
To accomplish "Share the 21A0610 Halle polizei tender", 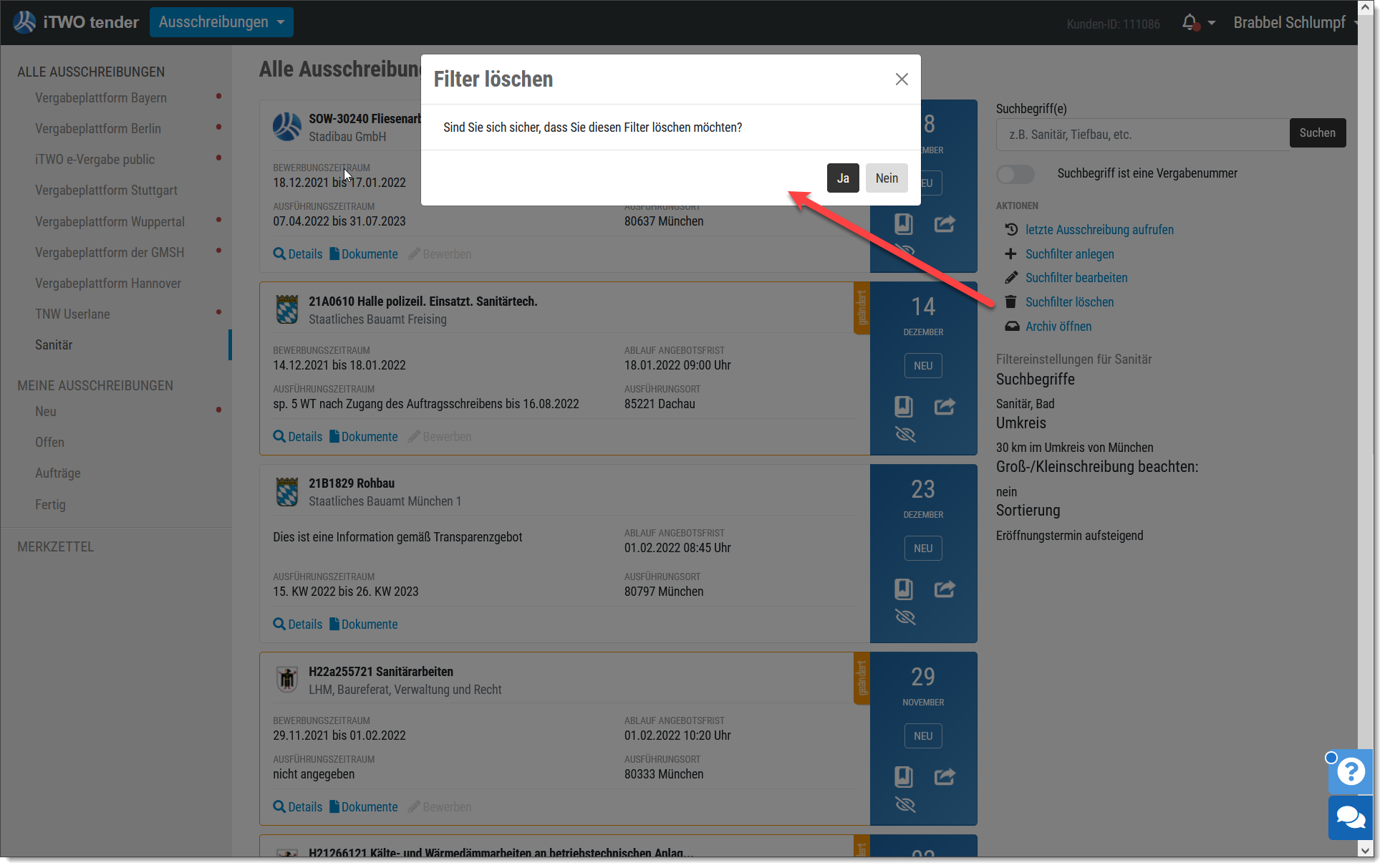I will pos(945,407).
